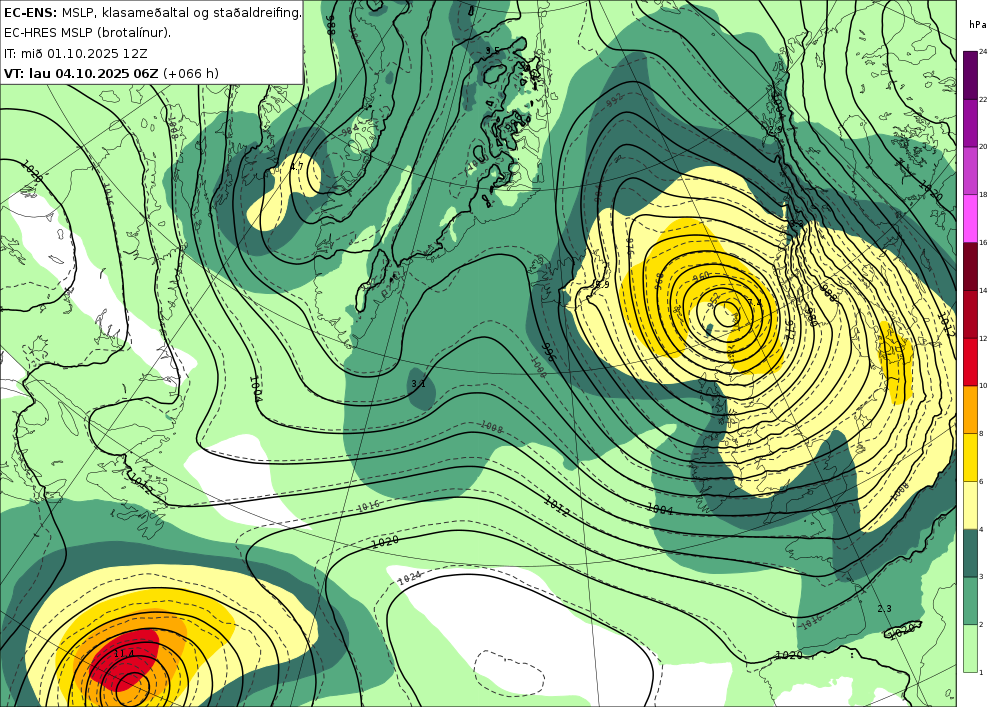The width and height of the screenshot is (1000, 707).
Task: Click the legend tick label '10'
Action: [x=983, y=386]
